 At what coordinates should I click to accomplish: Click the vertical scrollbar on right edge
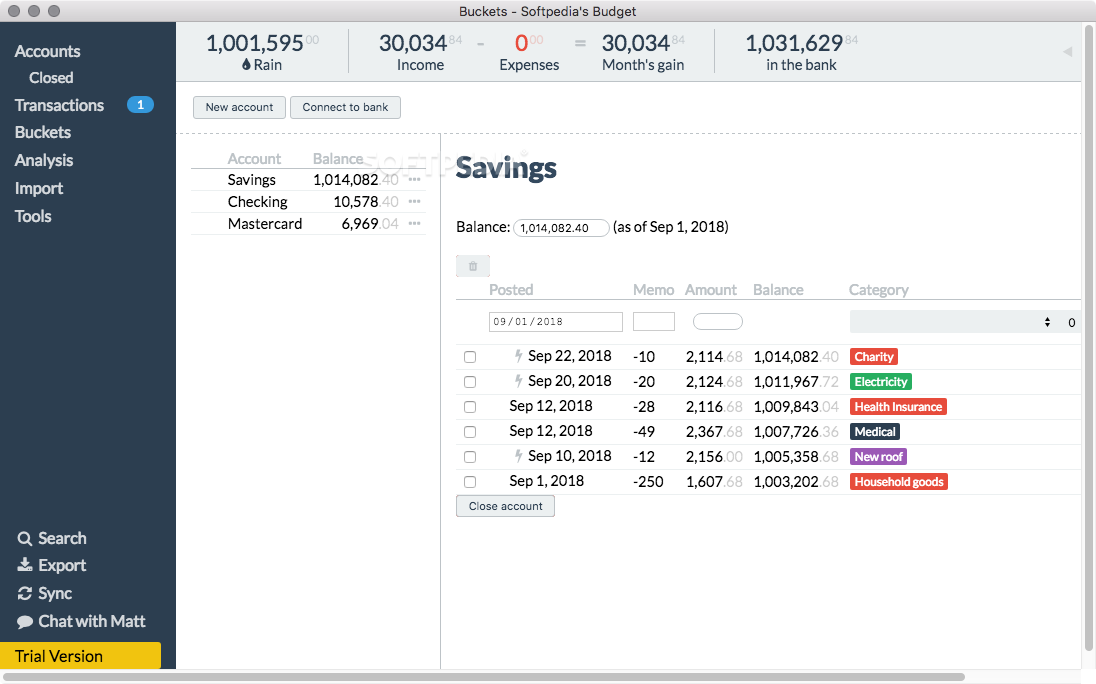point(1089,339)
